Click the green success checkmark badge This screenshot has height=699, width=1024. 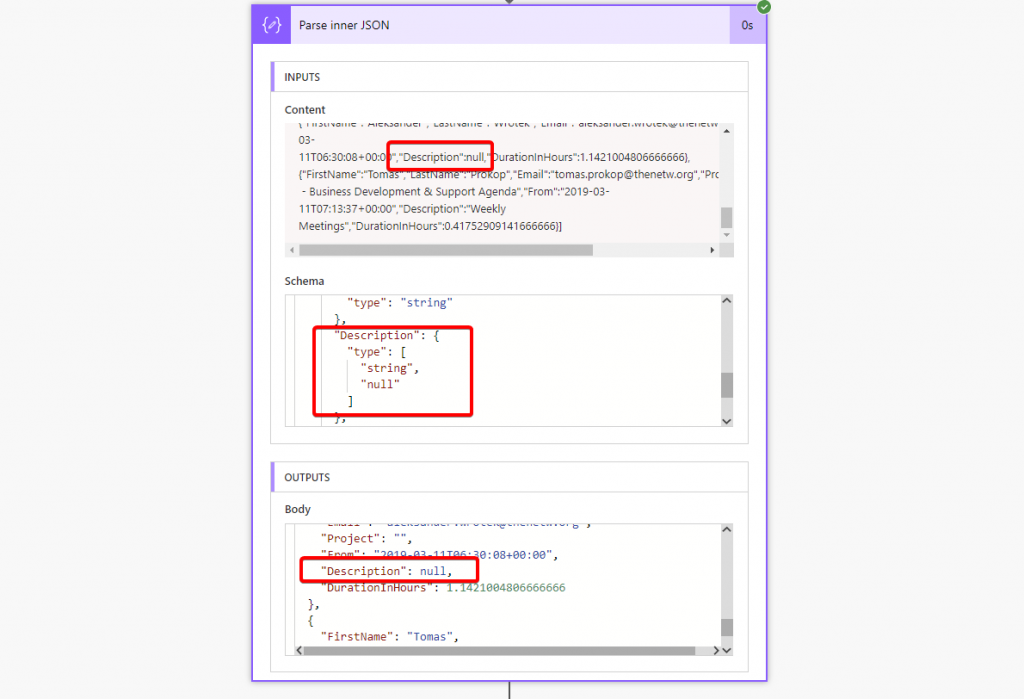pos(763,7)
